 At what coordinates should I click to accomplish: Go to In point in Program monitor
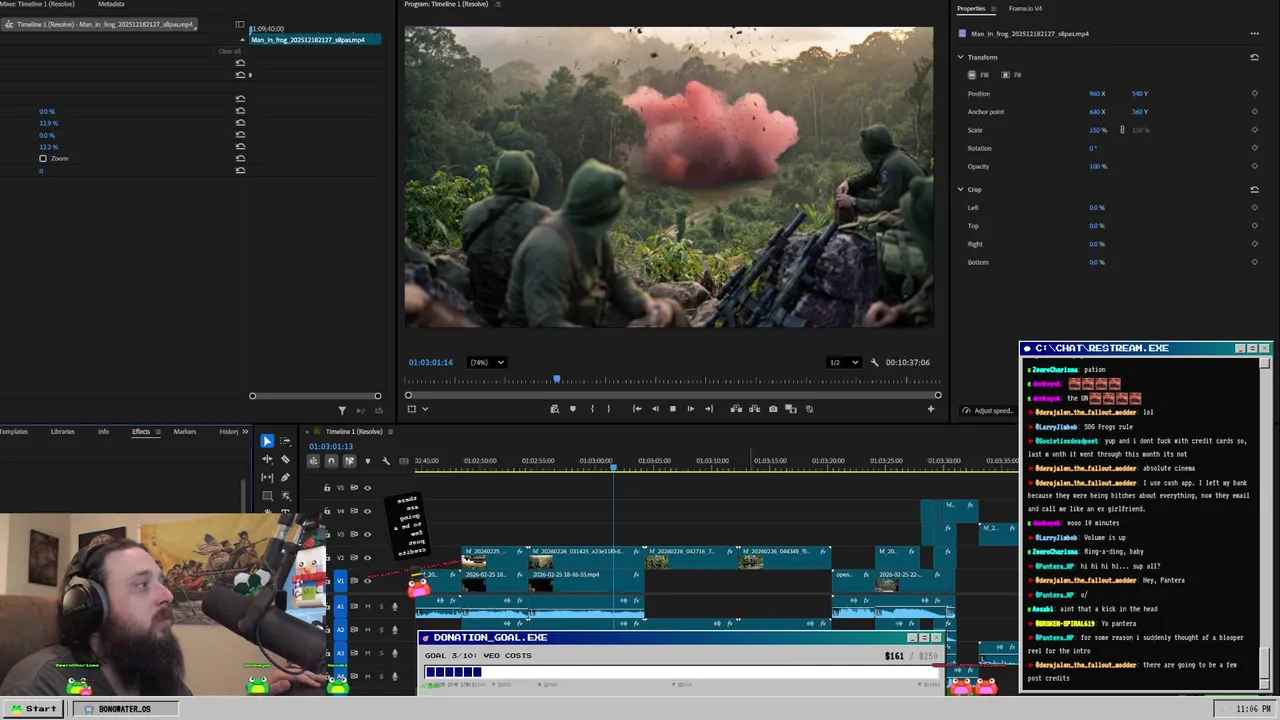(x=637, y=409)
